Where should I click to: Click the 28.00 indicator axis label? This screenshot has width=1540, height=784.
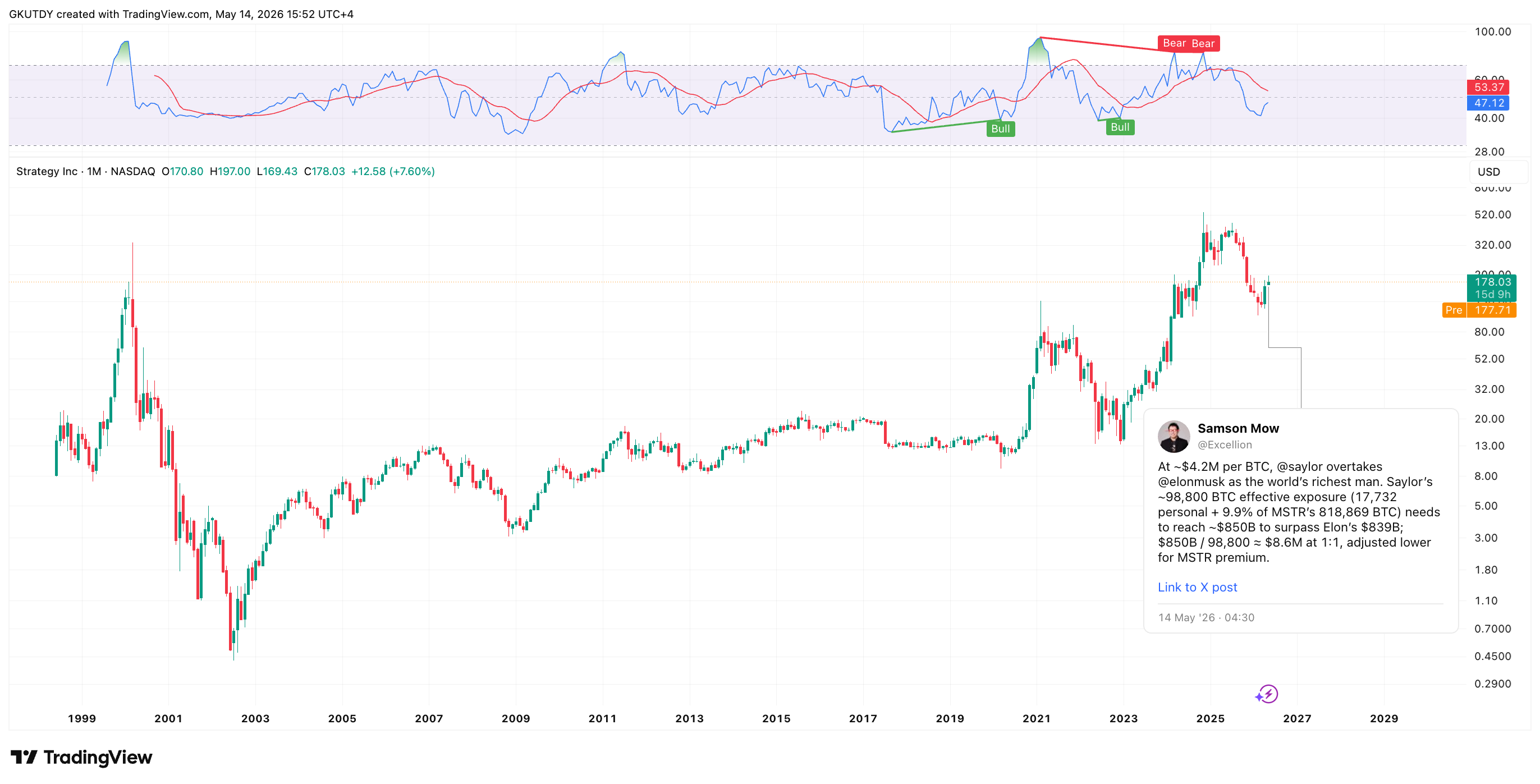(x=1489, y=152)
